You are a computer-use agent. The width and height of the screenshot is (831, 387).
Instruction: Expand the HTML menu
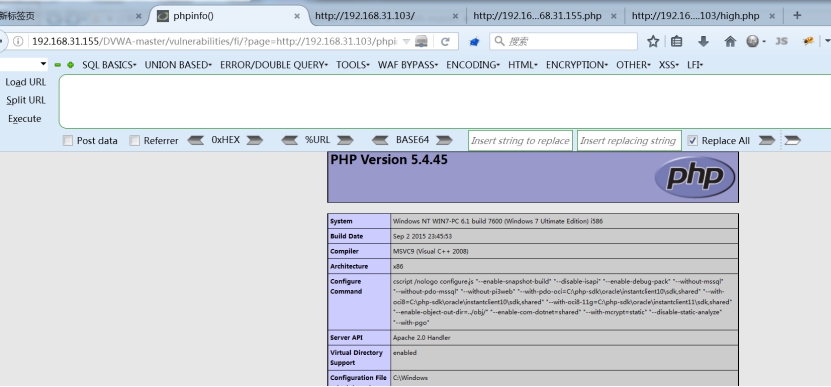point(523,65)
